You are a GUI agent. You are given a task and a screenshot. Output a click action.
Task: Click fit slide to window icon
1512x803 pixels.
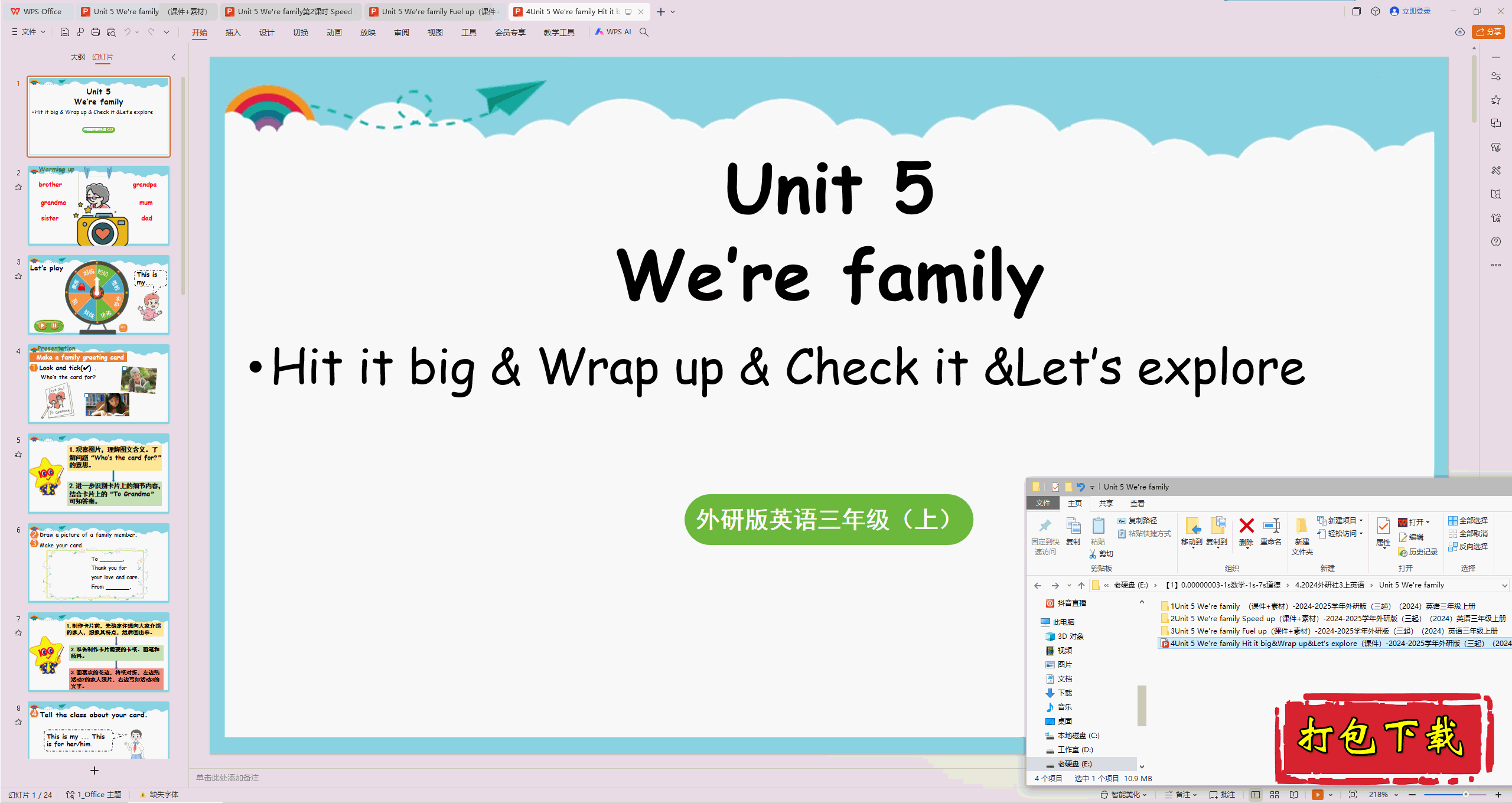tap(1353, 795)
